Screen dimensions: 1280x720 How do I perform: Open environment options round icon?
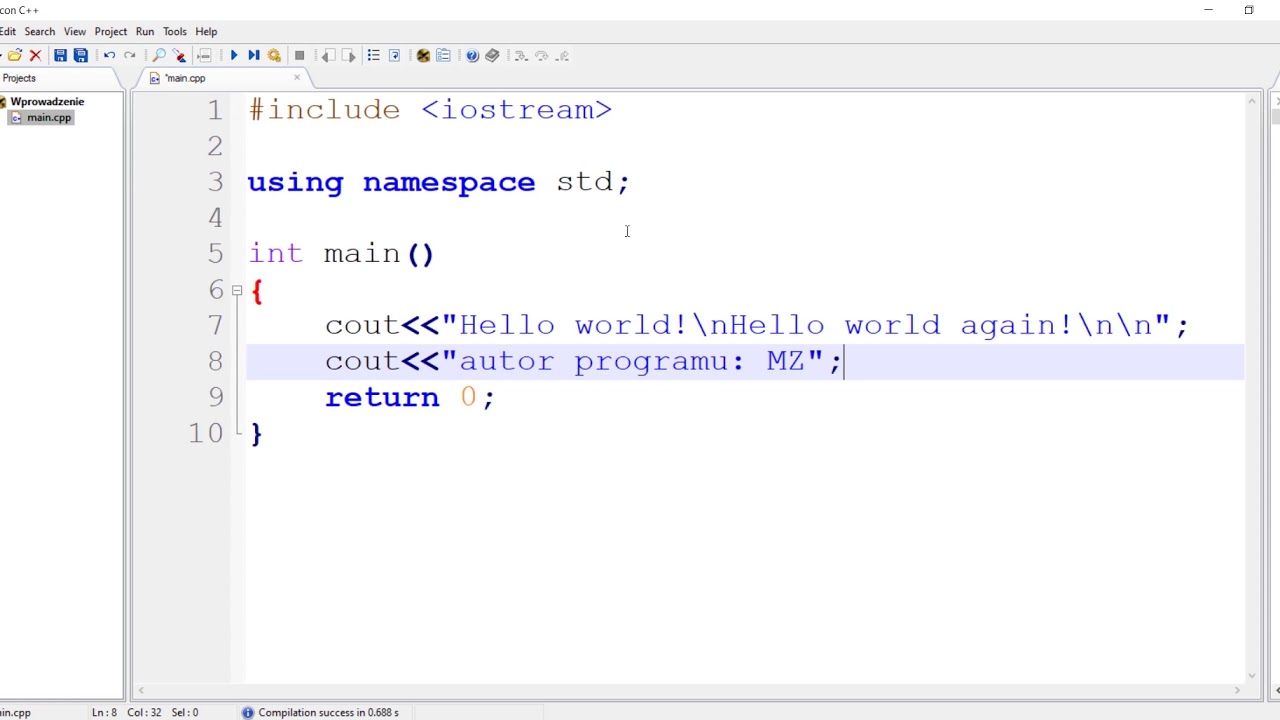click(x=423, y=56)
